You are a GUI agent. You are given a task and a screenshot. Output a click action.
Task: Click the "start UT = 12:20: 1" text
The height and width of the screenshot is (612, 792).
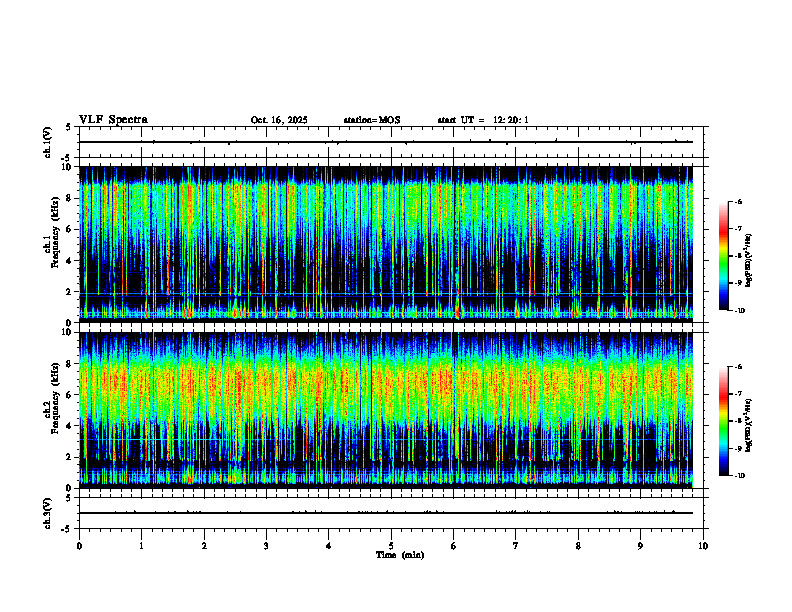coord(483,120)
